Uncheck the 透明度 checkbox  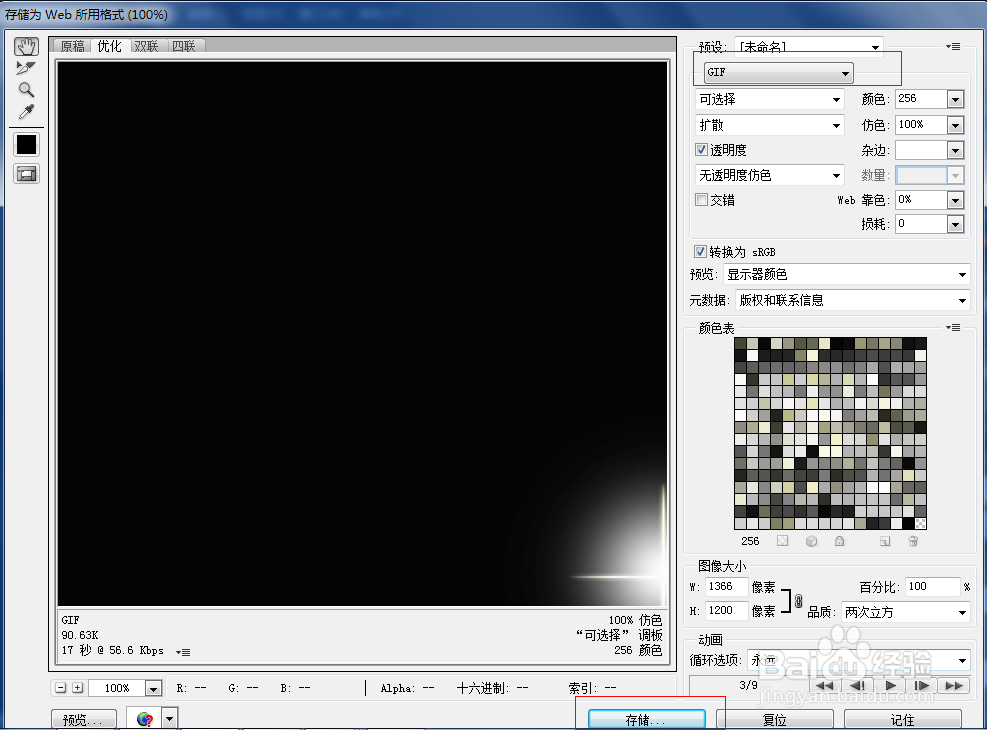[701, 149]
